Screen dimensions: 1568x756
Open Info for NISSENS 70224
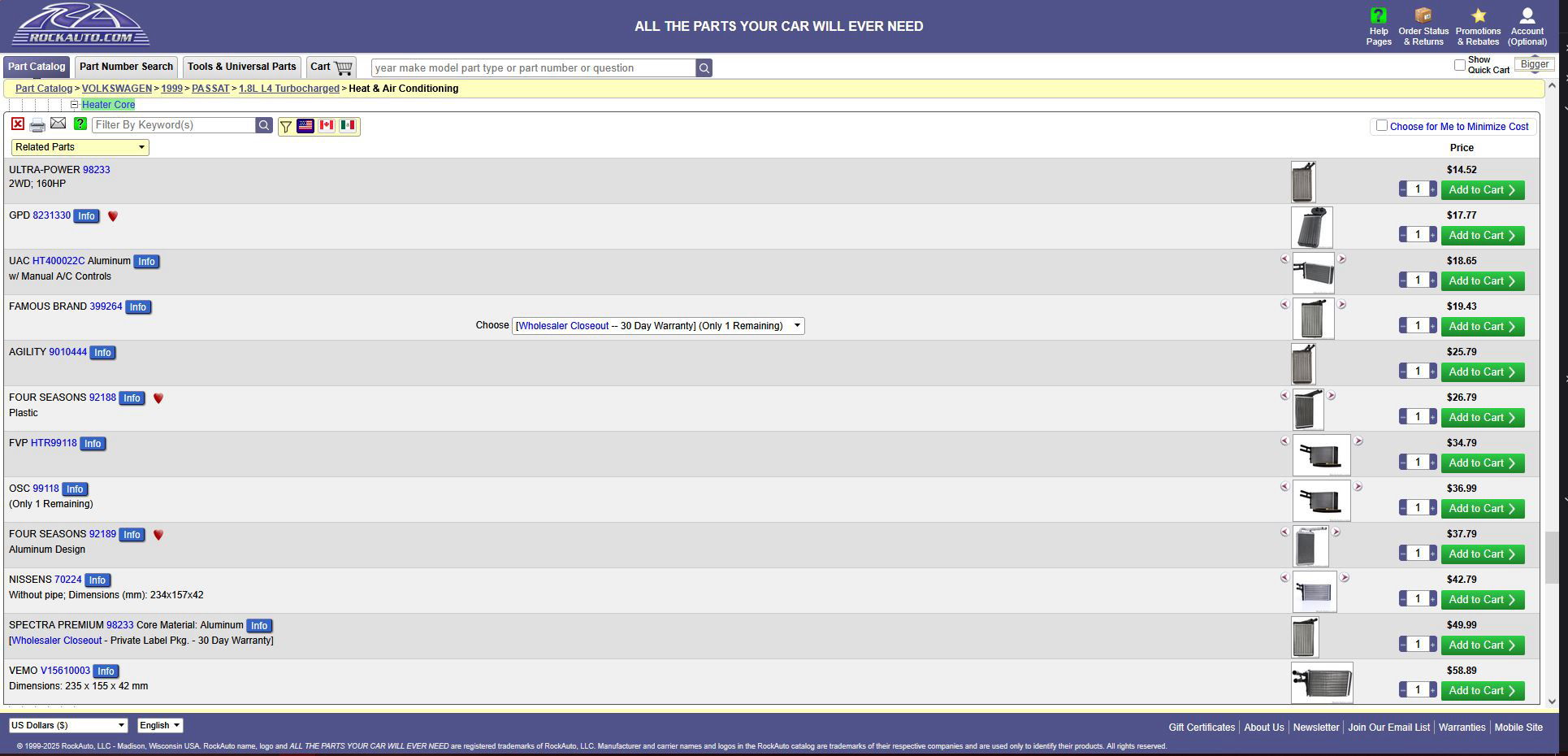tap(97, 580)
